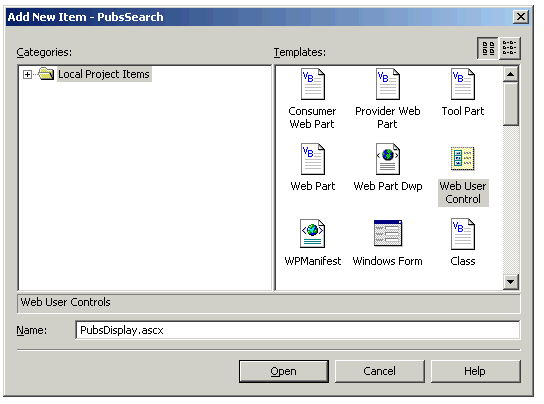
Task: Switch templates to large icons view
Action: point(488,48)
